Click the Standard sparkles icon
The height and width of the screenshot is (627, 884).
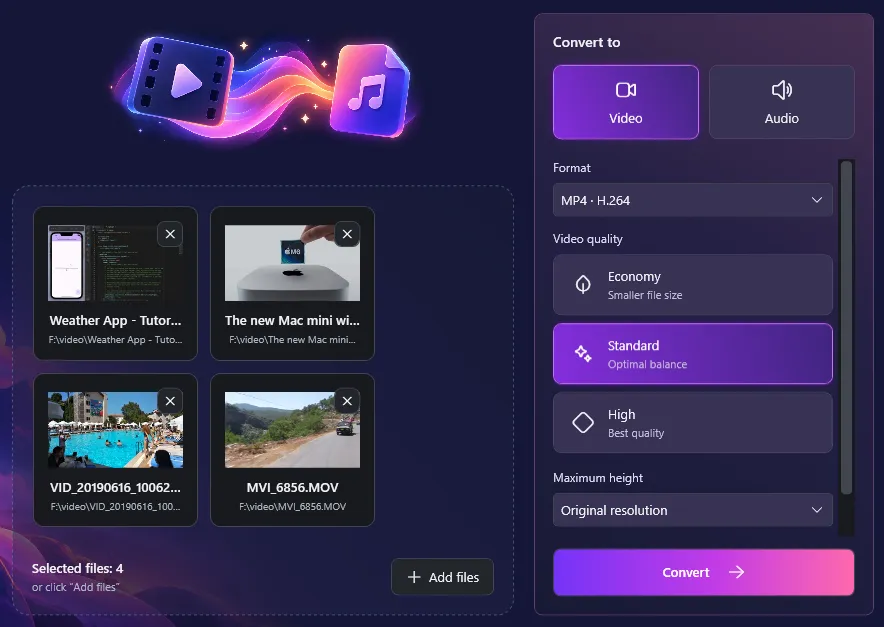[583, 354]
